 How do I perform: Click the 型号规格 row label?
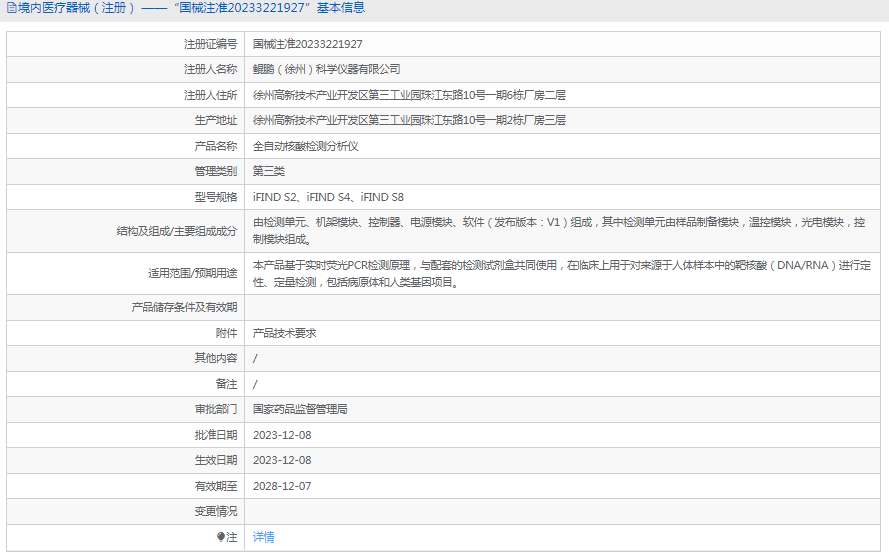click(216, 197)
